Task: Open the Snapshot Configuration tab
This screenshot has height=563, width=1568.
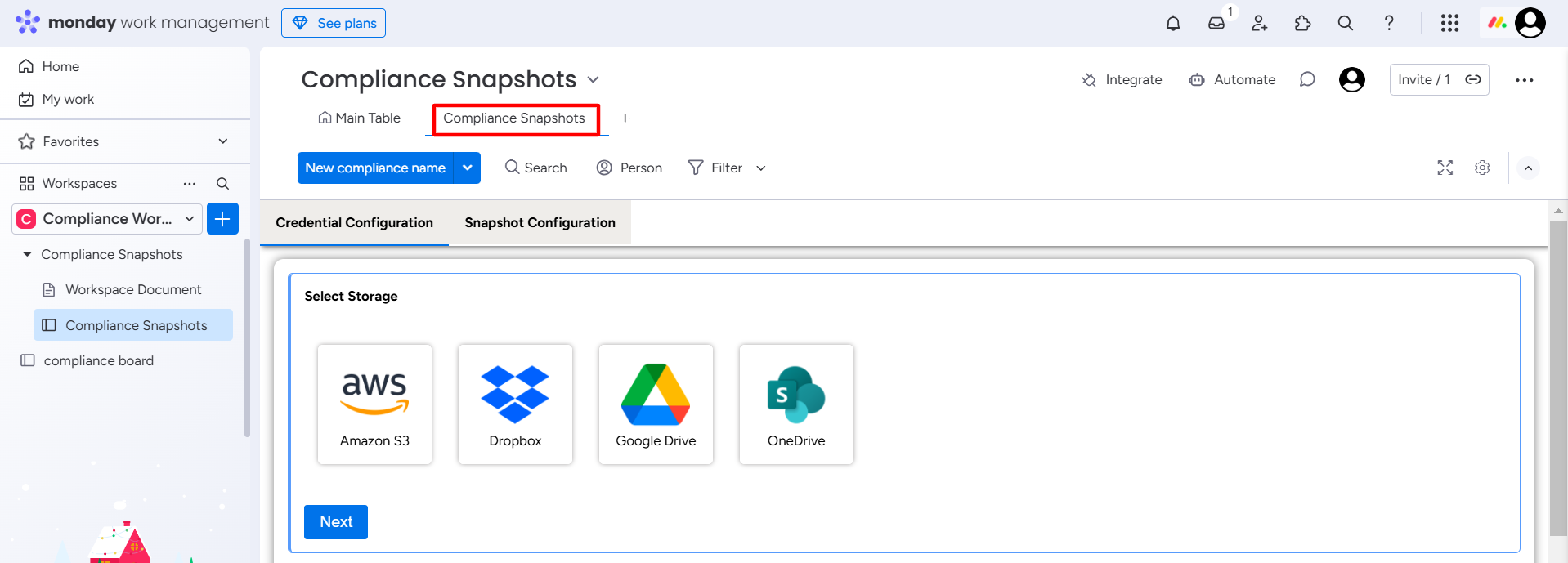Action: (x=540, y=222)
